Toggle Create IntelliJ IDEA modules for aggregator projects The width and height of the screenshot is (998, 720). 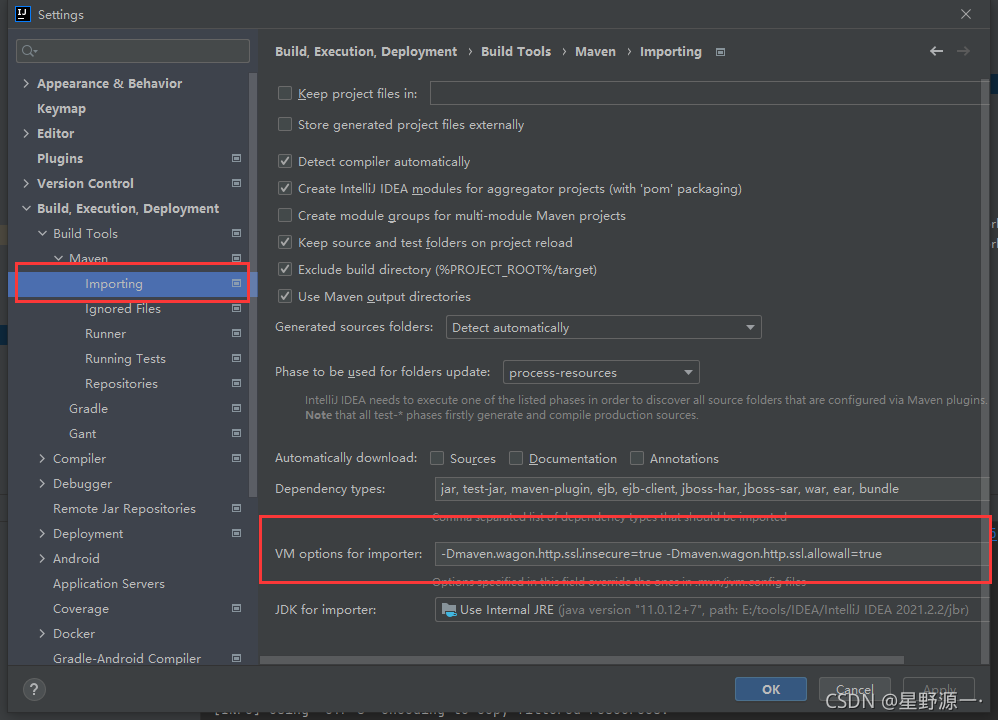285,188
